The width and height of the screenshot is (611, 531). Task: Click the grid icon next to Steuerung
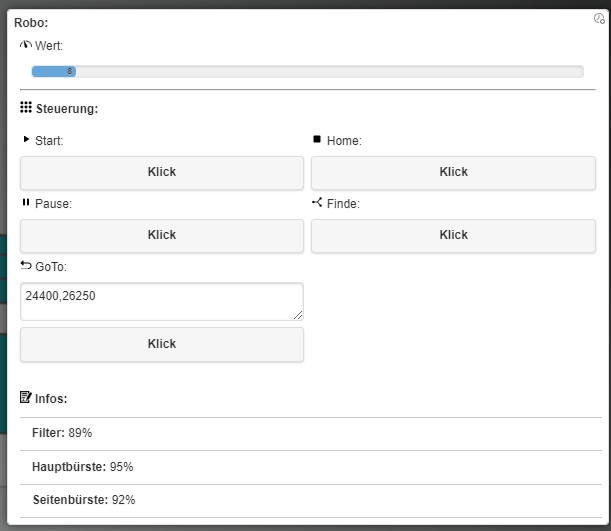pos(26,107)
